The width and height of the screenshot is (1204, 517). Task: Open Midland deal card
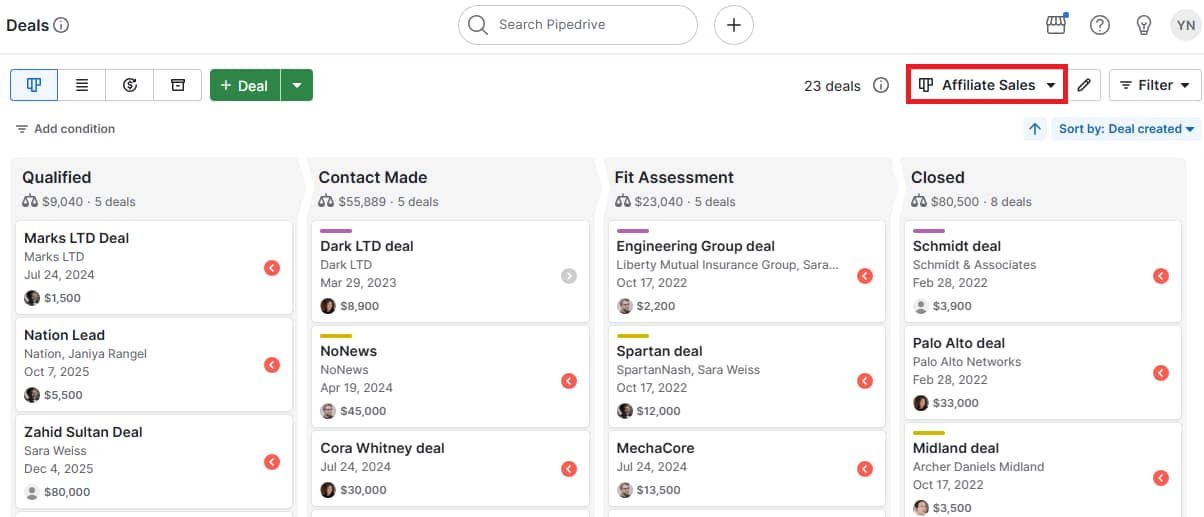(1042, 471)
